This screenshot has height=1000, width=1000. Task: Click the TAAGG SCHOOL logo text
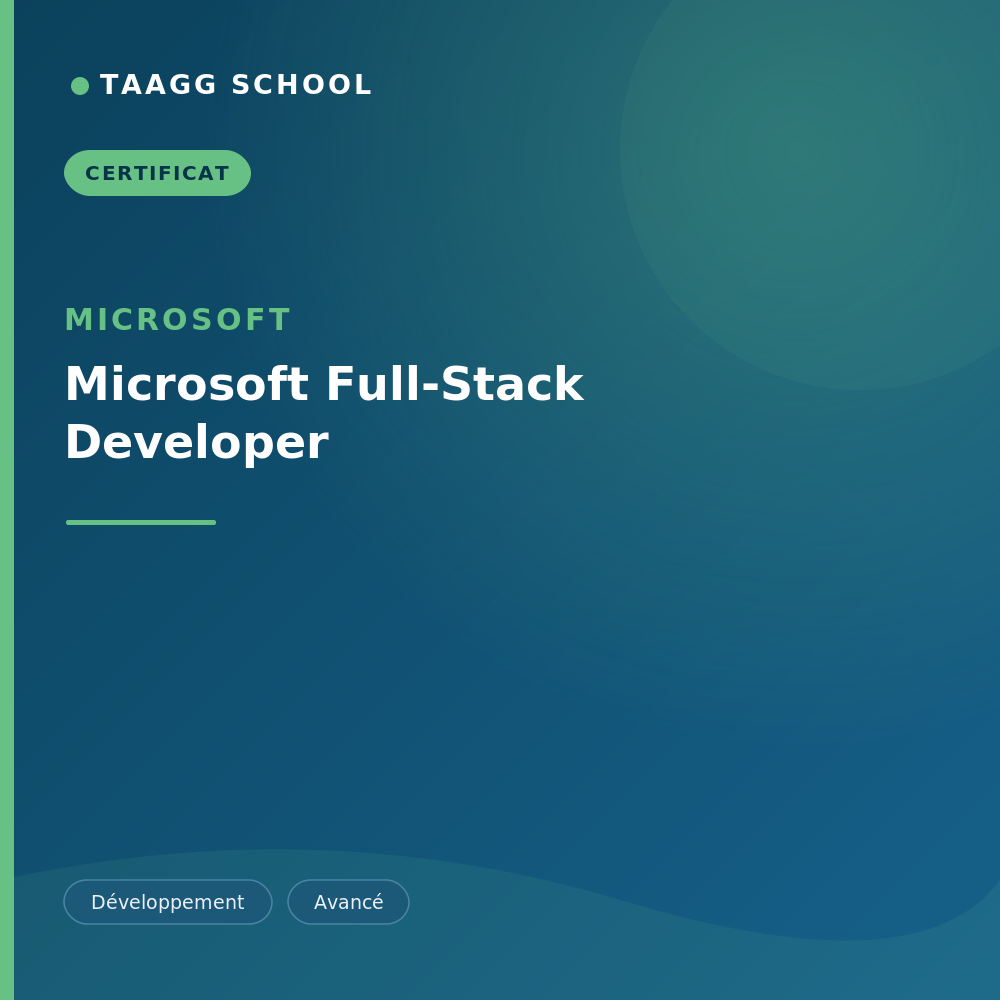click(x=236, y=85)
